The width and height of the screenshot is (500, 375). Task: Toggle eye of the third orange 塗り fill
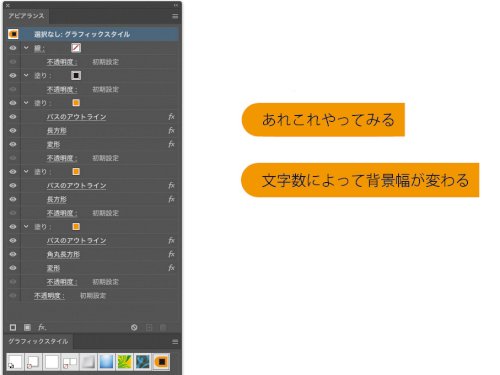(x=13, y=227)
